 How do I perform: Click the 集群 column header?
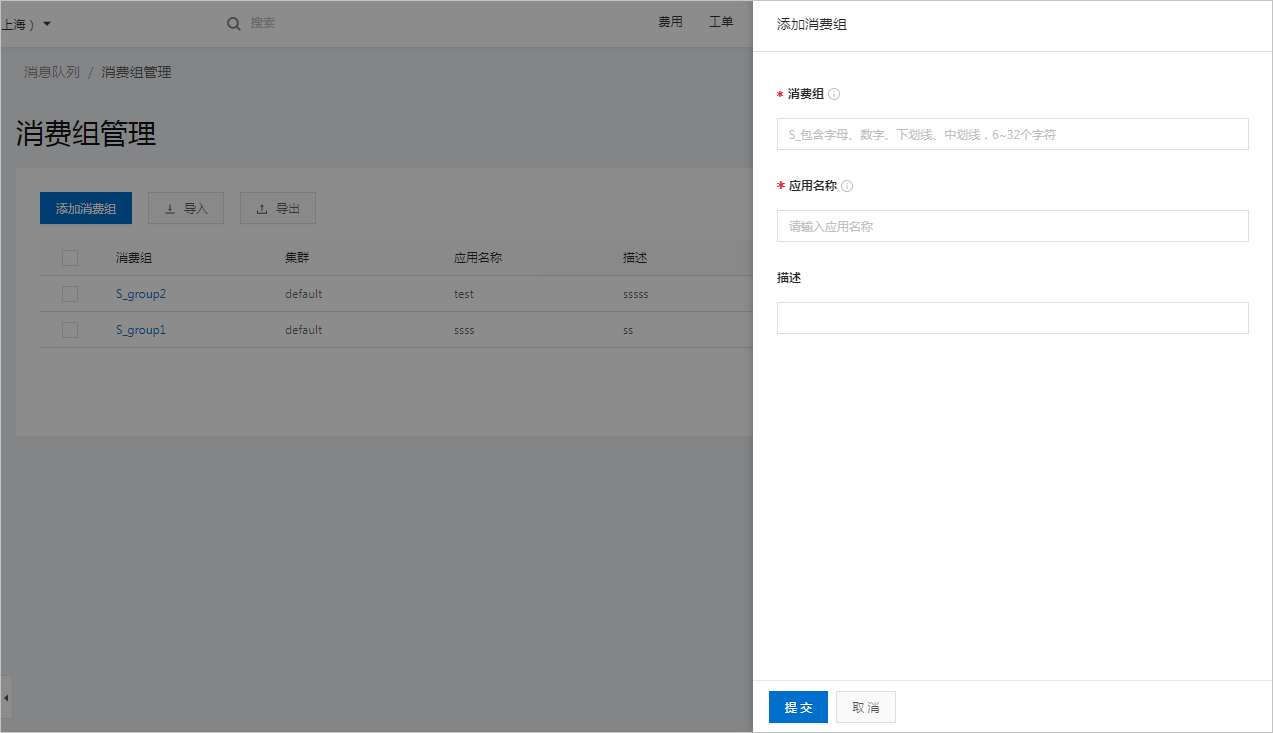pyautogui.click(x=297, y=258)
